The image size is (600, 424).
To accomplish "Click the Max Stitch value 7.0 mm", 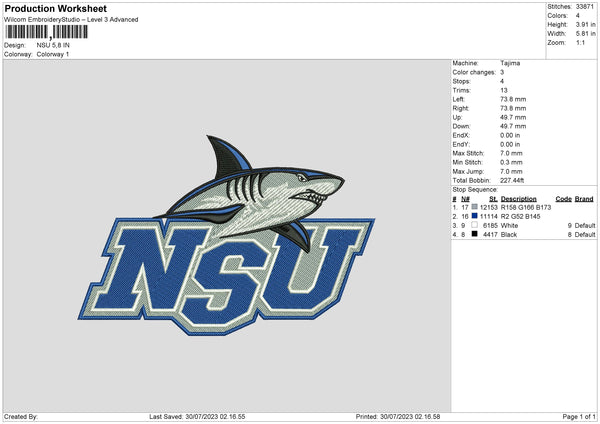I will [x=511, y=153].
